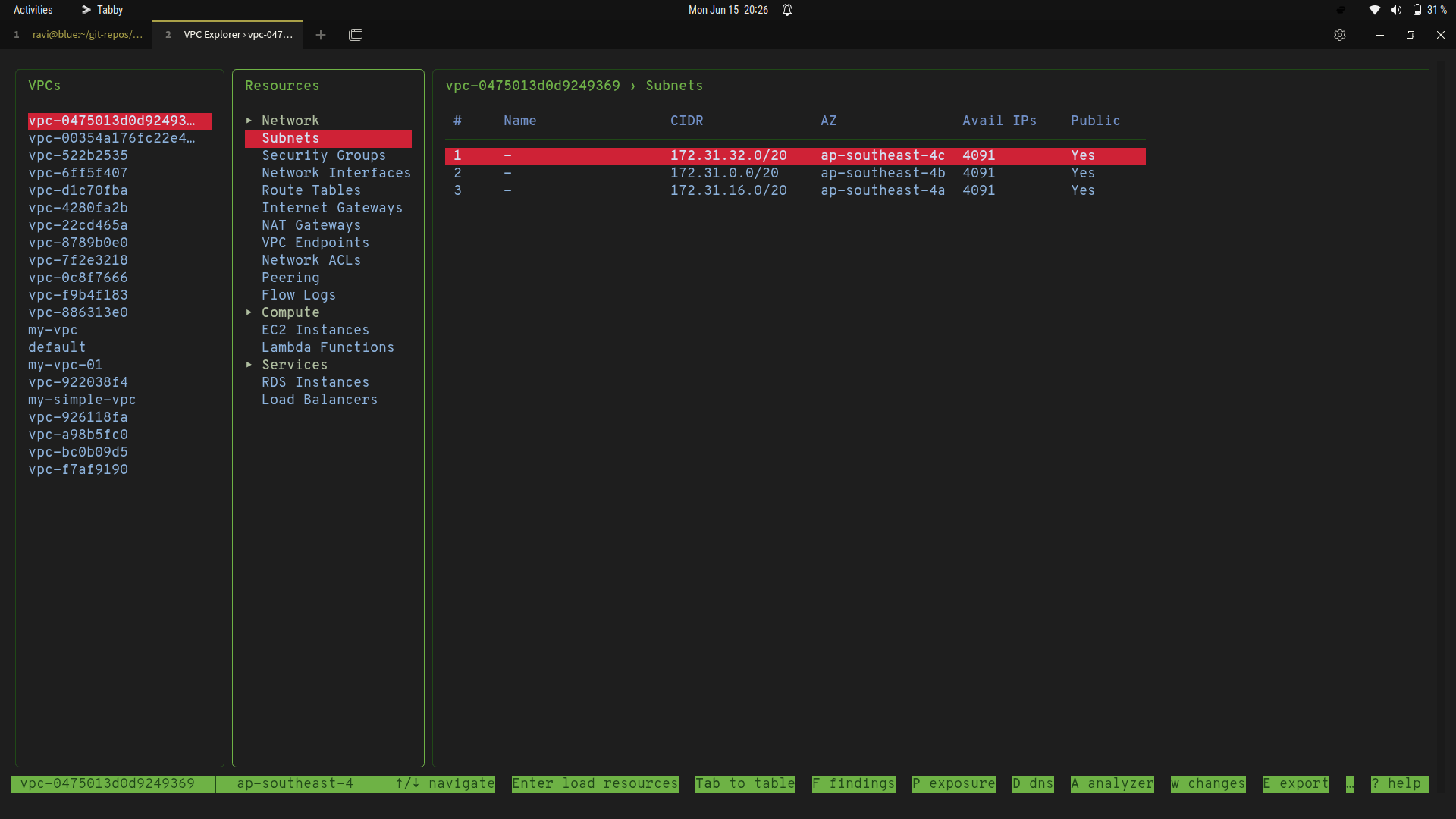Screen dimensions: 1456x819
Task: Select vpc-926118fa in VPCs list
Action: (x=78, y=417)
